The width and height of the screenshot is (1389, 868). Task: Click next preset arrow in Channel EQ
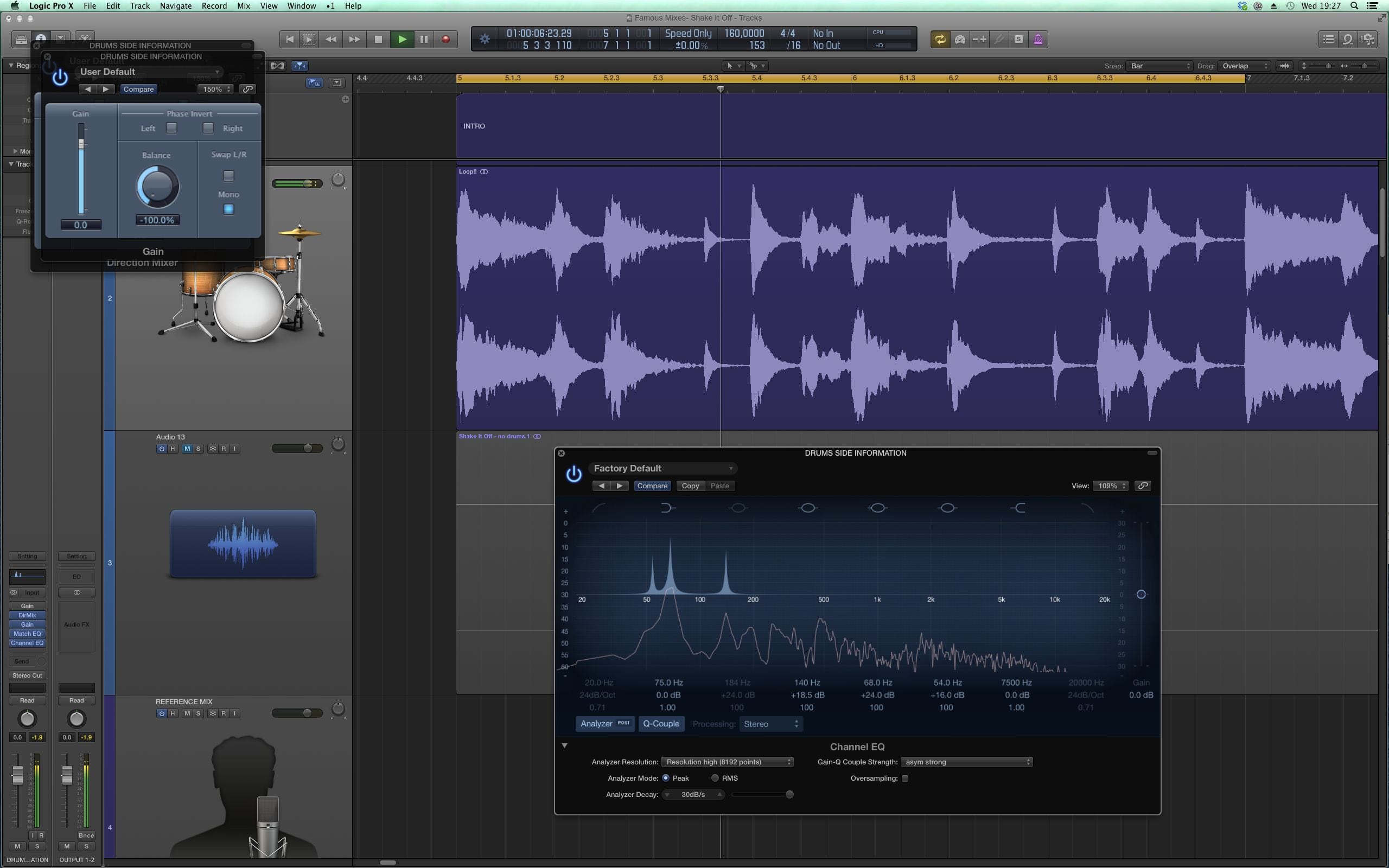point(619,486)
